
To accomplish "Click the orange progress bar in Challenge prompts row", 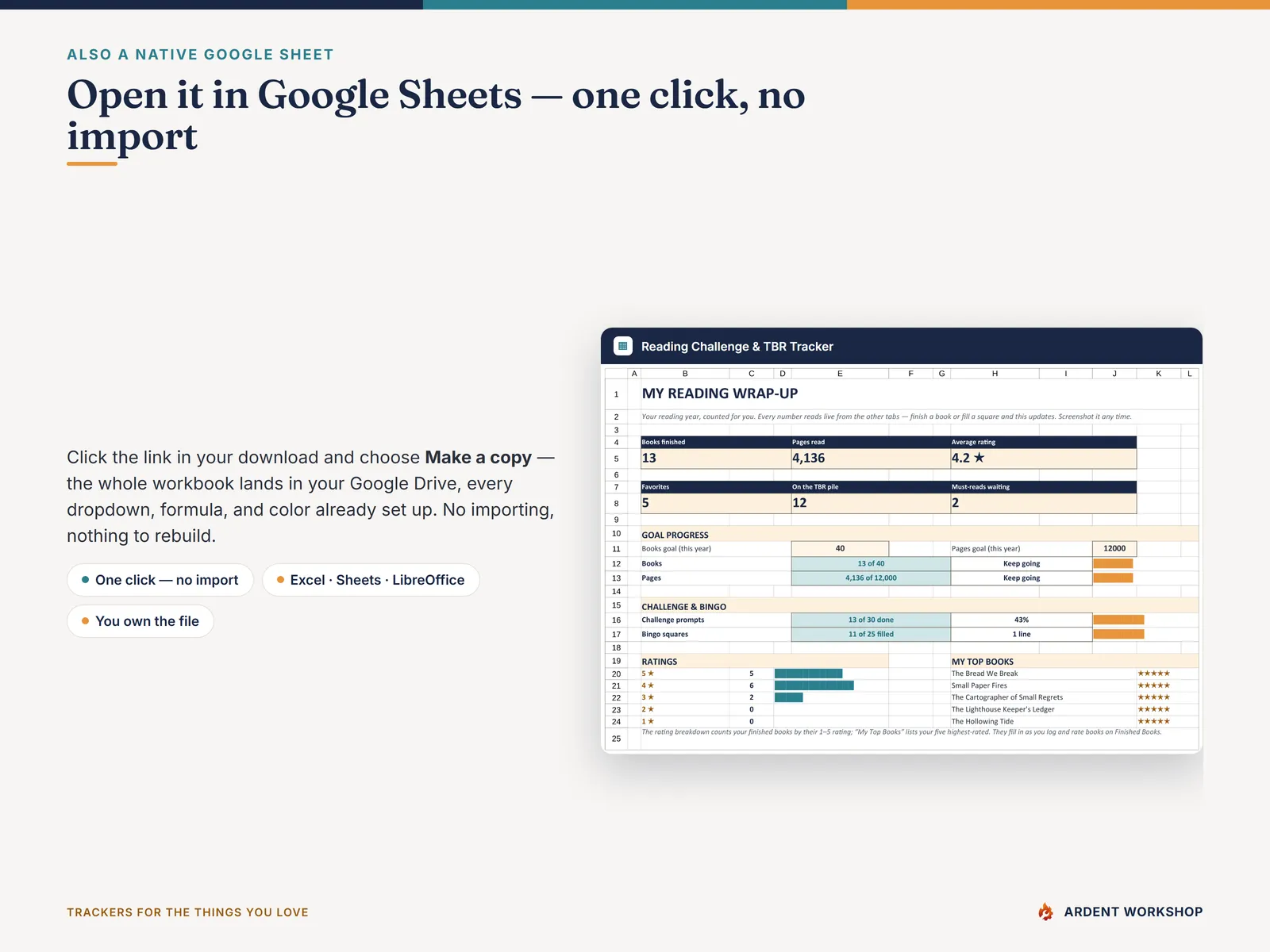I will coord(1118,620).
